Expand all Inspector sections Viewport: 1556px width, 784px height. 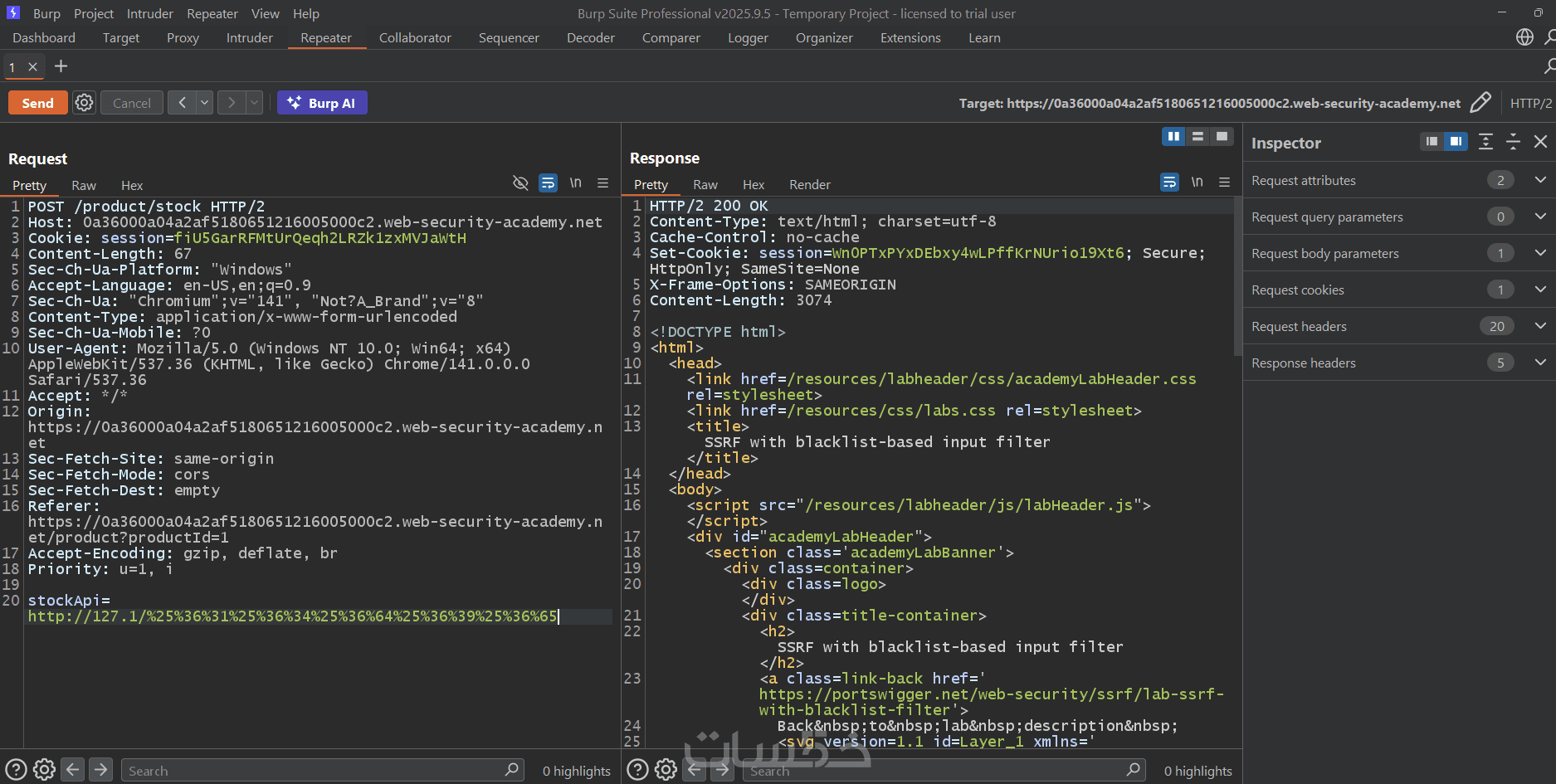(x=1485, y=143)
